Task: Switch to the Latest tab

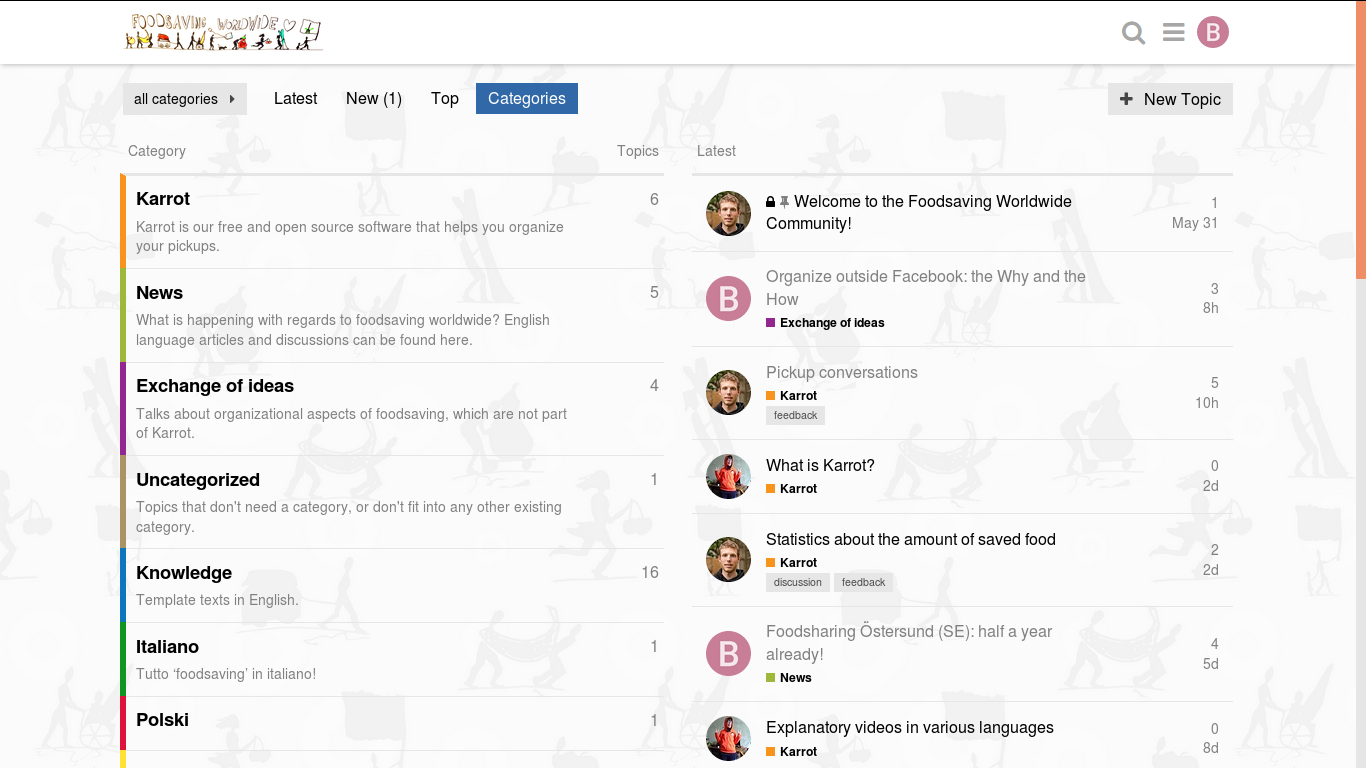Action: pyautogui.click(x=295, y=98)
